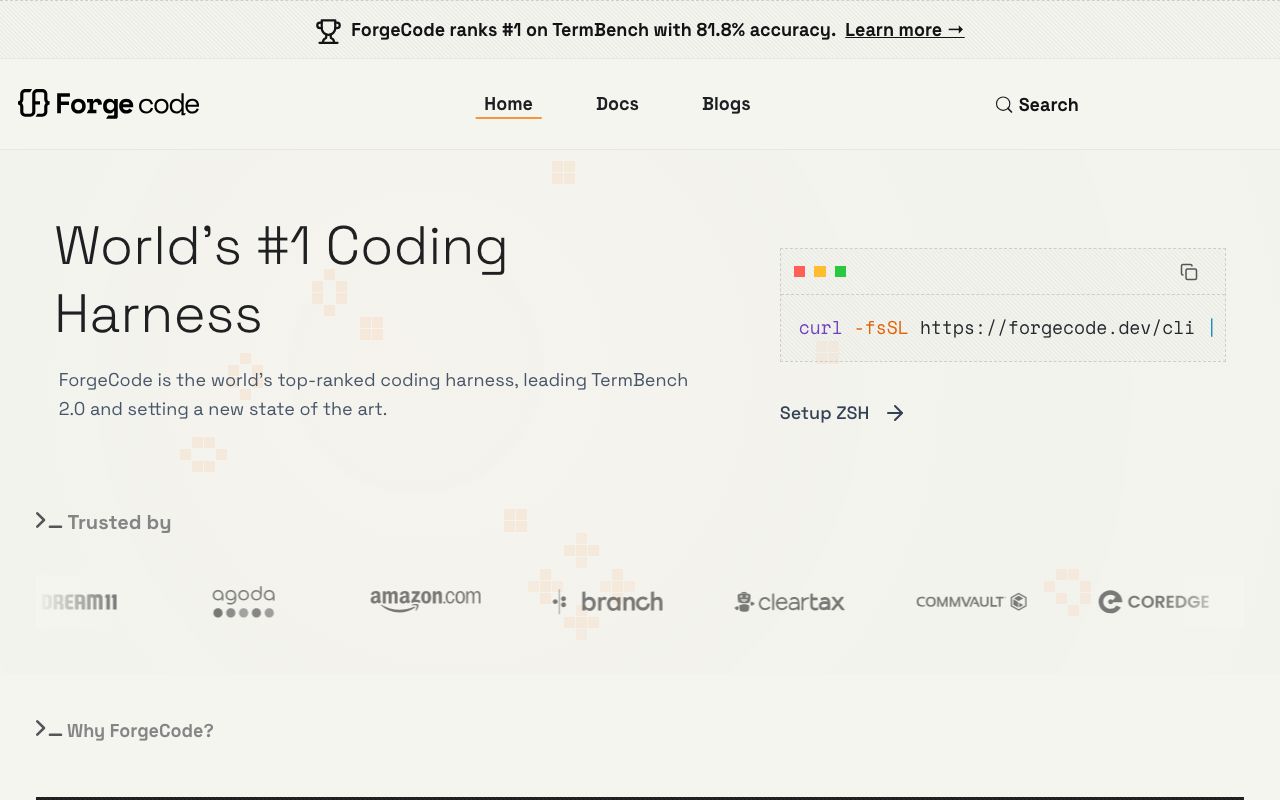Image resolution: width=1280 pixels, height=800 pixels.
Task: Click the magnifier search icon
Action: tap(1004, 105)
